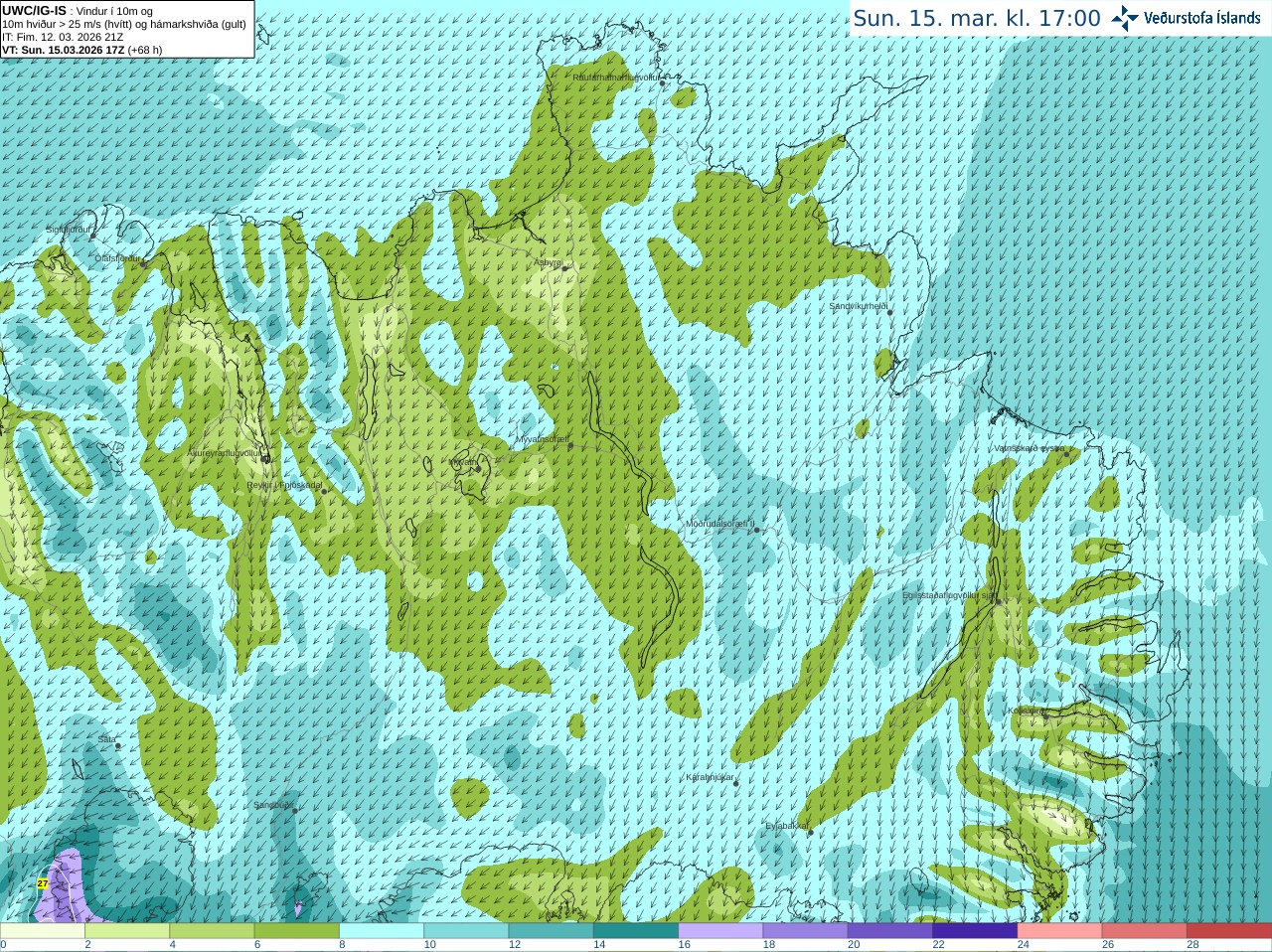This screenshot has width=1272, height=952.
Task: Click the Kárahnjúkar station marker
Action: (735, 783)
